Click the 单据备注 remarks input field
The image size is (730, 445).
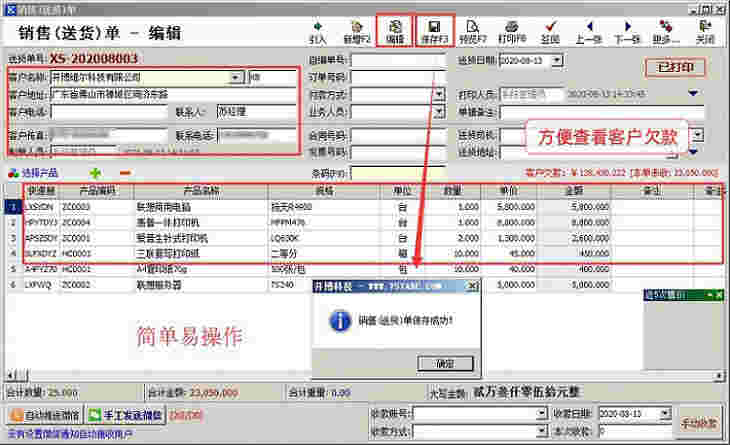coord(602,112)
